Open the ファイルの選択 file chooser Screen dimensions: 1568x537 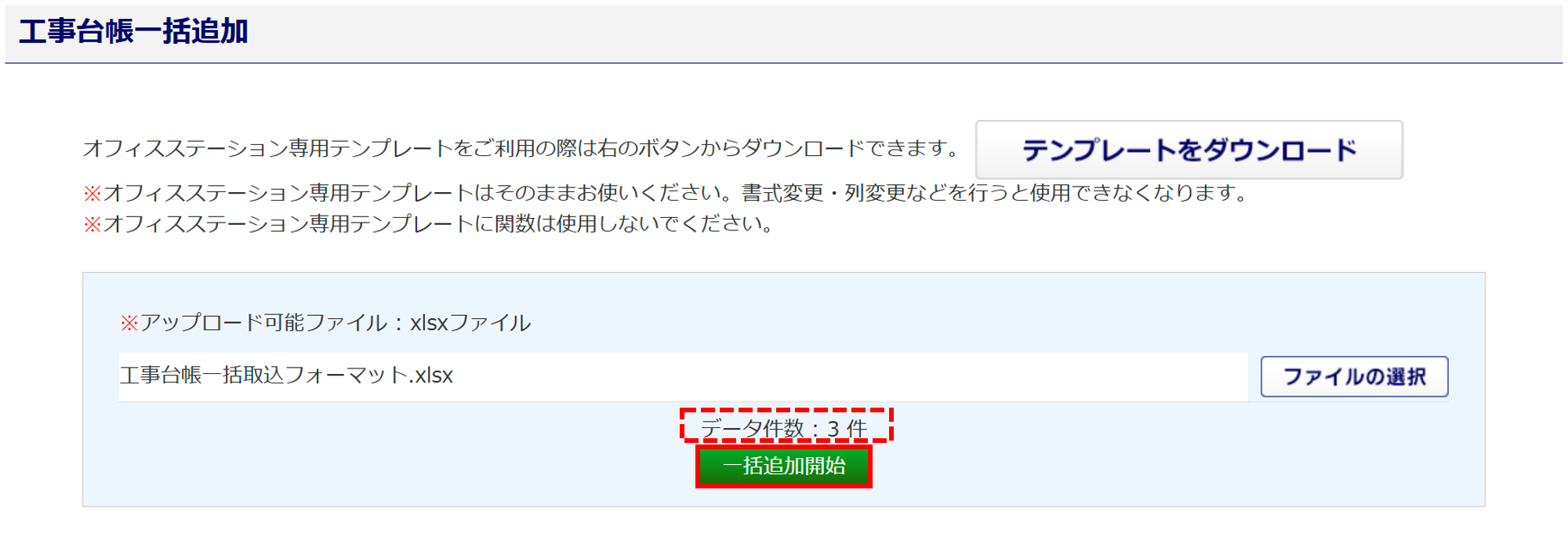[x=1354, y=377]
